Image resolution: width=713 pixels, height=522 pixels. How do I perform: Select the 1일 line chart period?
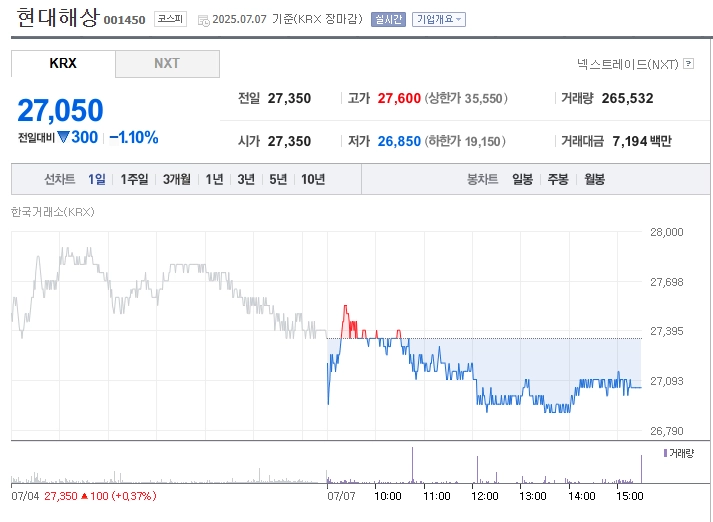[96, 179]
